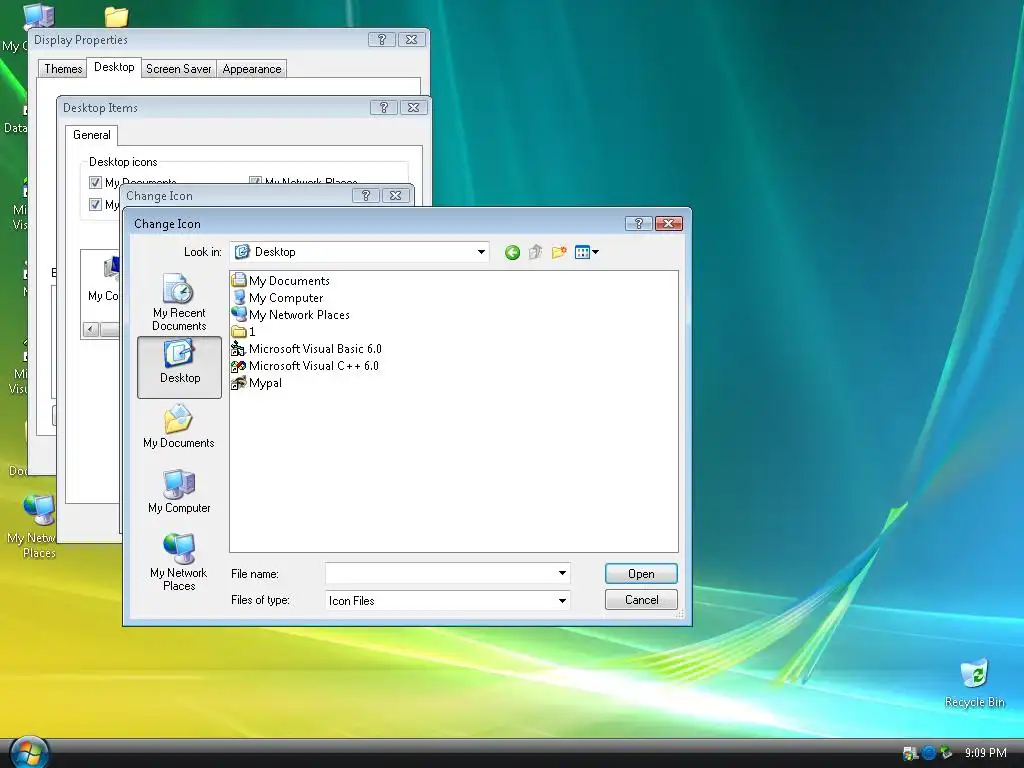The height and width of the screenshot is (768, 1024).
Task: Toggle My Documents checkbox in Desktop Items
Action: [95, 183]
